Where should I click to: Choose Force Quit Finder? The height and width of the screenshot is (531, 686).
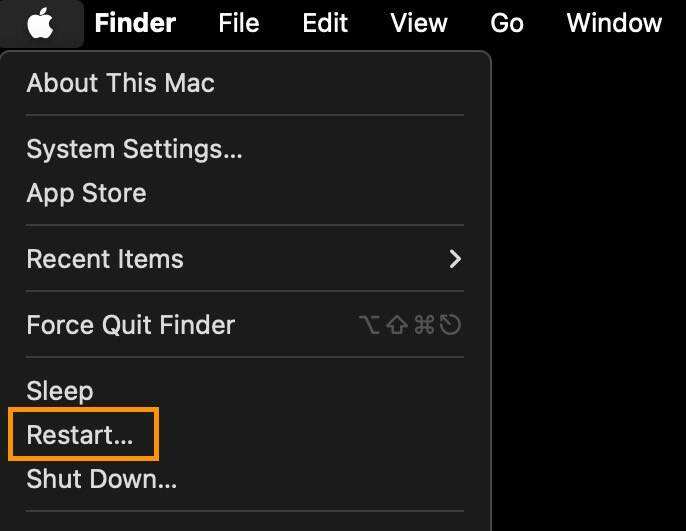click(130, 325)
